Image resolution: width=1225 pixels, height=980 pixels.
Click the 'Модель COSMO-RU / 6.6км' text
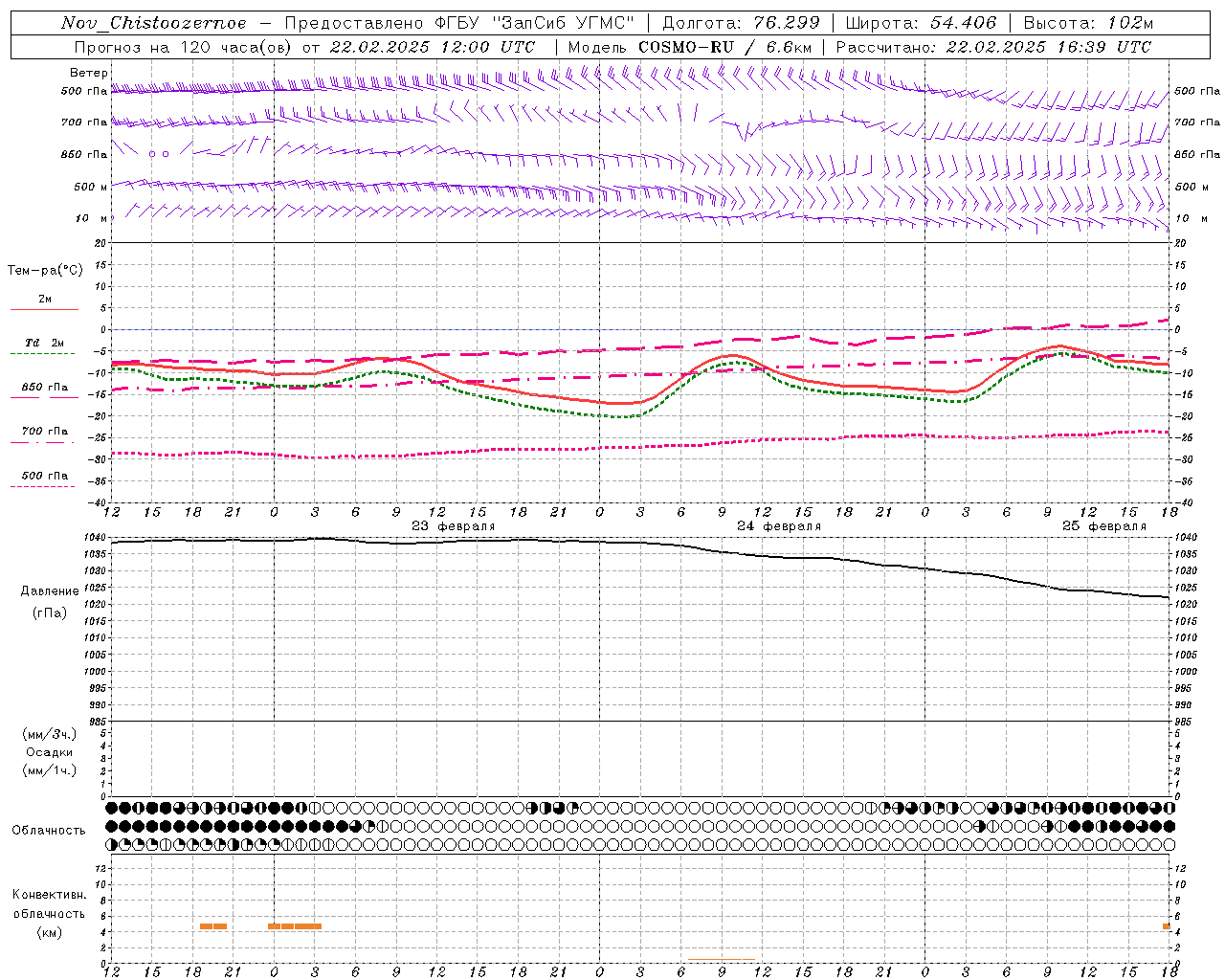689,47
